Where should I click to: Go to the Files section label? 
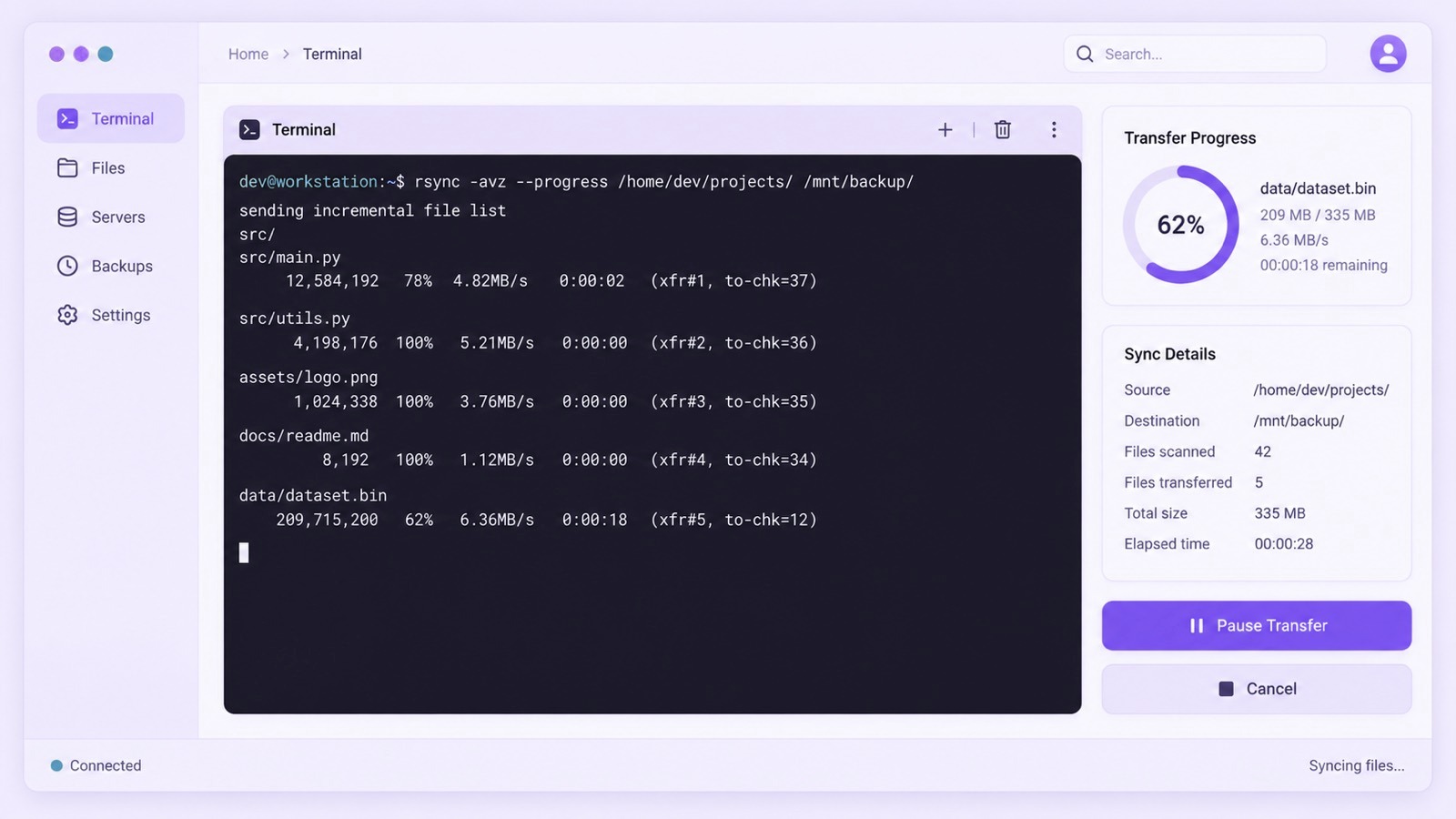[x=108, y=167]
